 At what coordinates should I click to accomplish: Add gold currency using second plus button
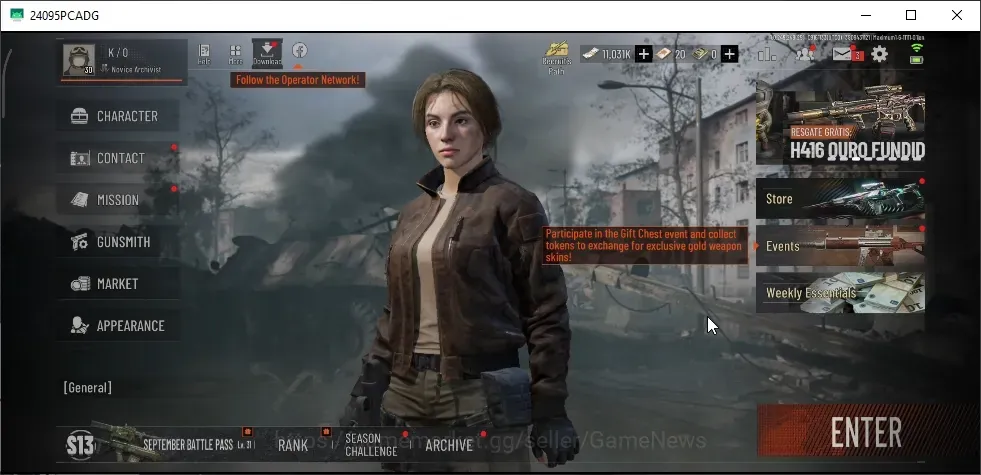[729, 54]
